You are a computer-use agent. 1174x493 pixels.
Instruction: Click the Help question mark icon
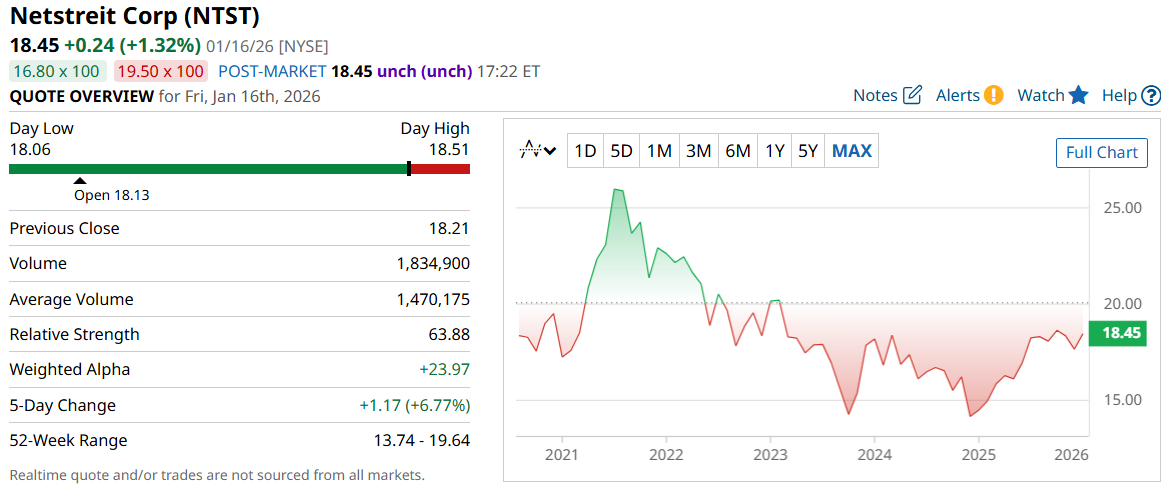pyautogui.click(x=1151, y=95)
